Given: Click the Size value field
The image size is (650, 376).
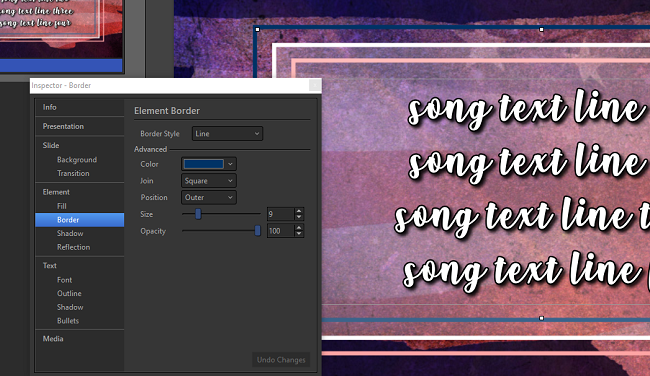Looking at the screenshot, I should point(281,214).
